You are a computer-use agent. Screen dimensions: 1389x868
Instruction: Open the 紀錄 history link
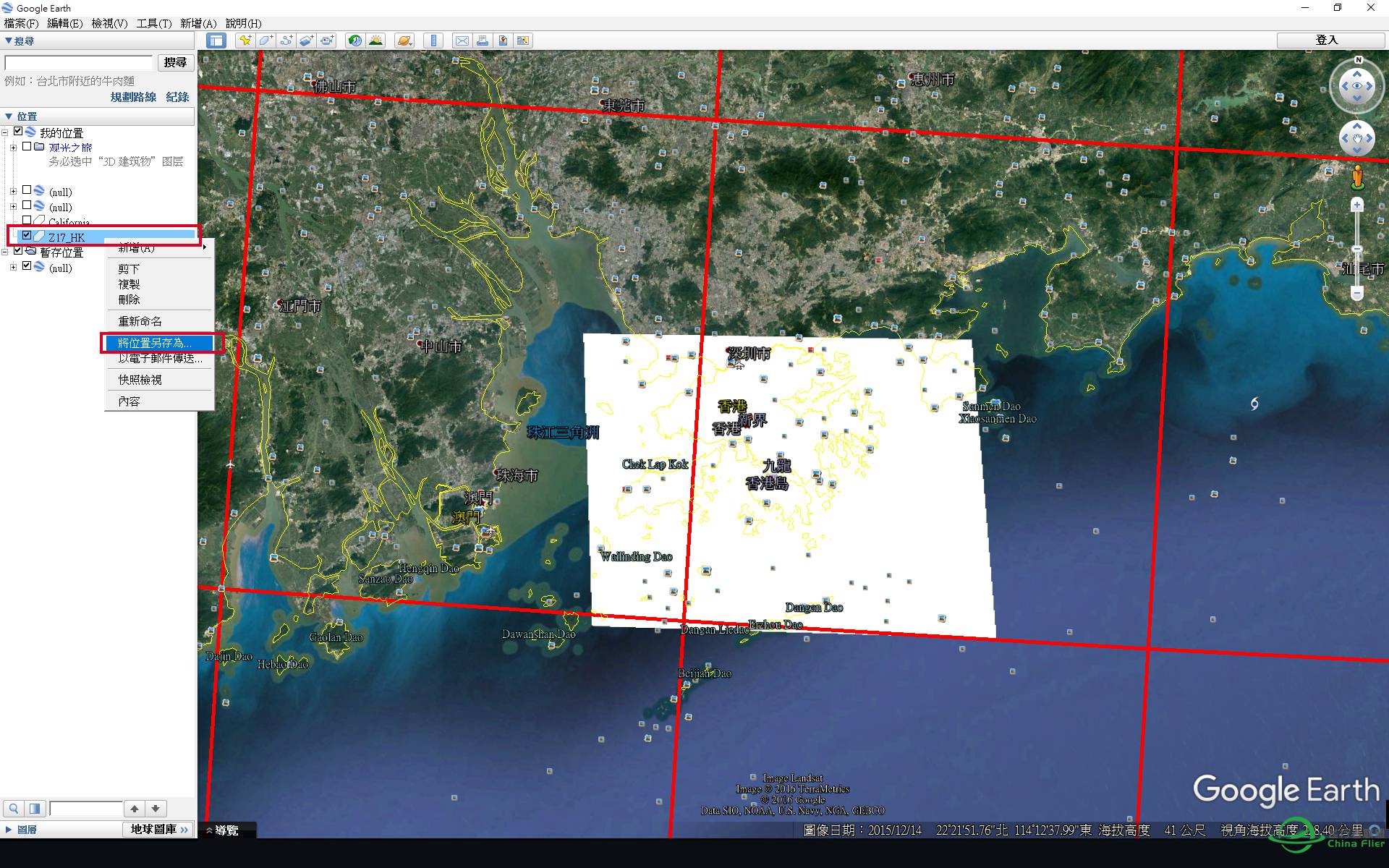(x=177, y=97)
